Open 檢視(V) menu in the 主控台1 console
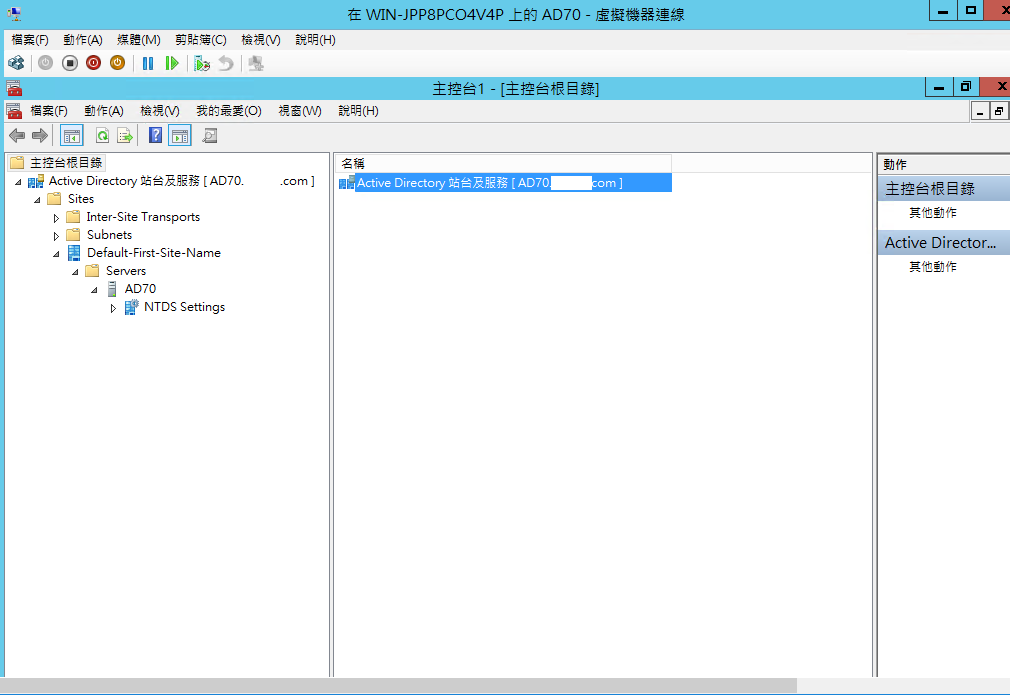Viewport: 1010px width, 695px height. pos(160,111)
